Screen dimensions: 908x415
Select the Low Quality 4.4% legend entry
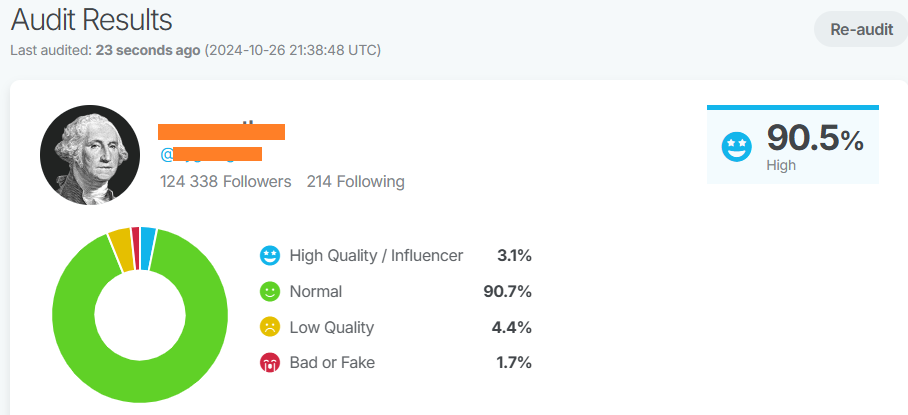click(x=396, y=327)
